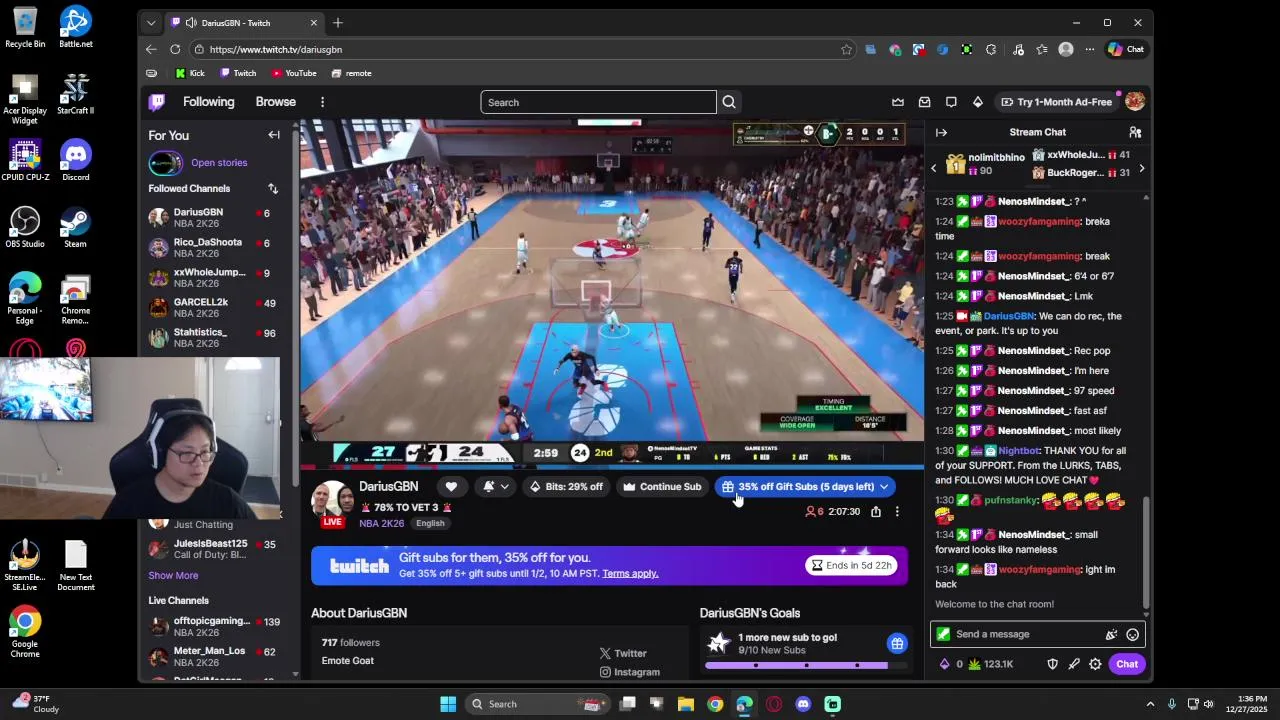
Task: Open the Windows Start button
Action: point(448,704)
